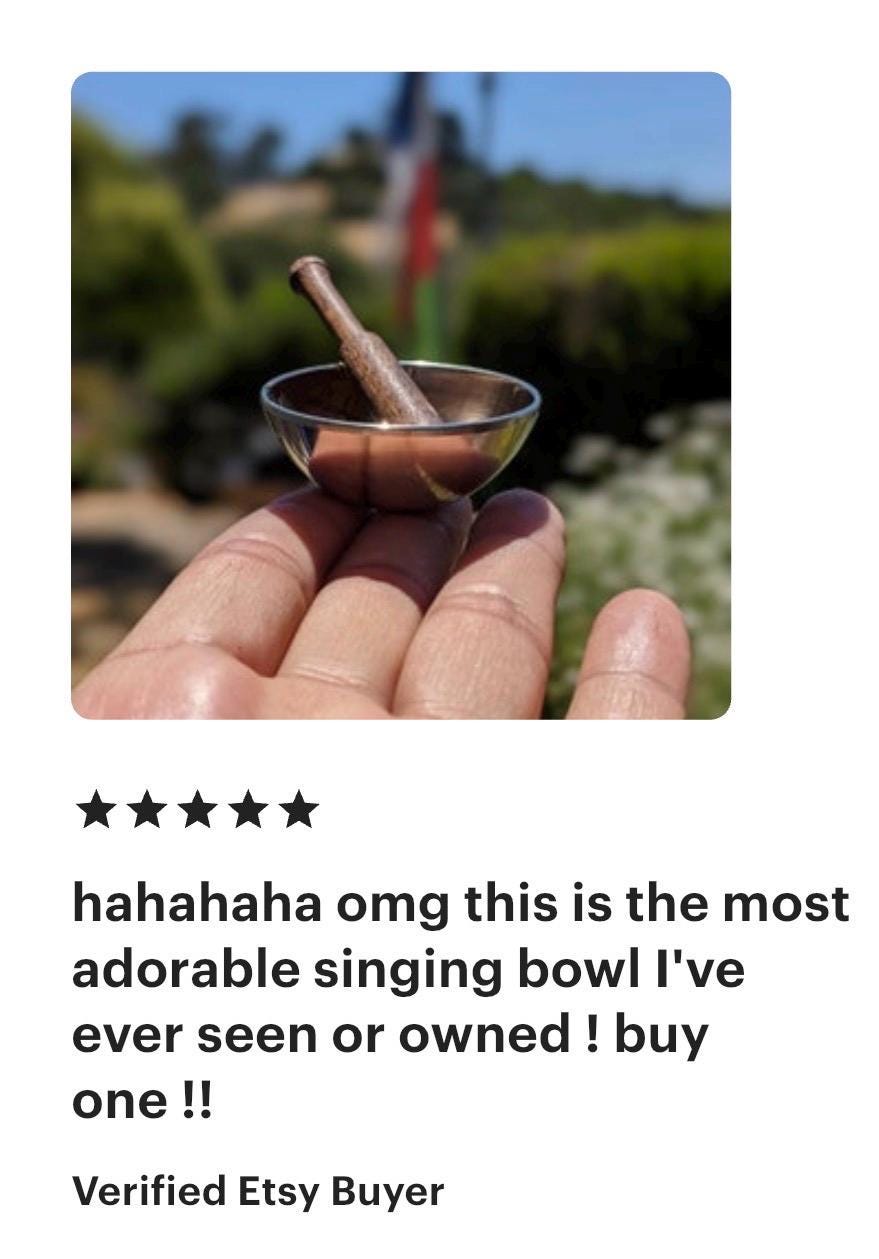The image size is (879, 1259).
Task: Click the metal singing bowl in the photo
Action: 400,435
